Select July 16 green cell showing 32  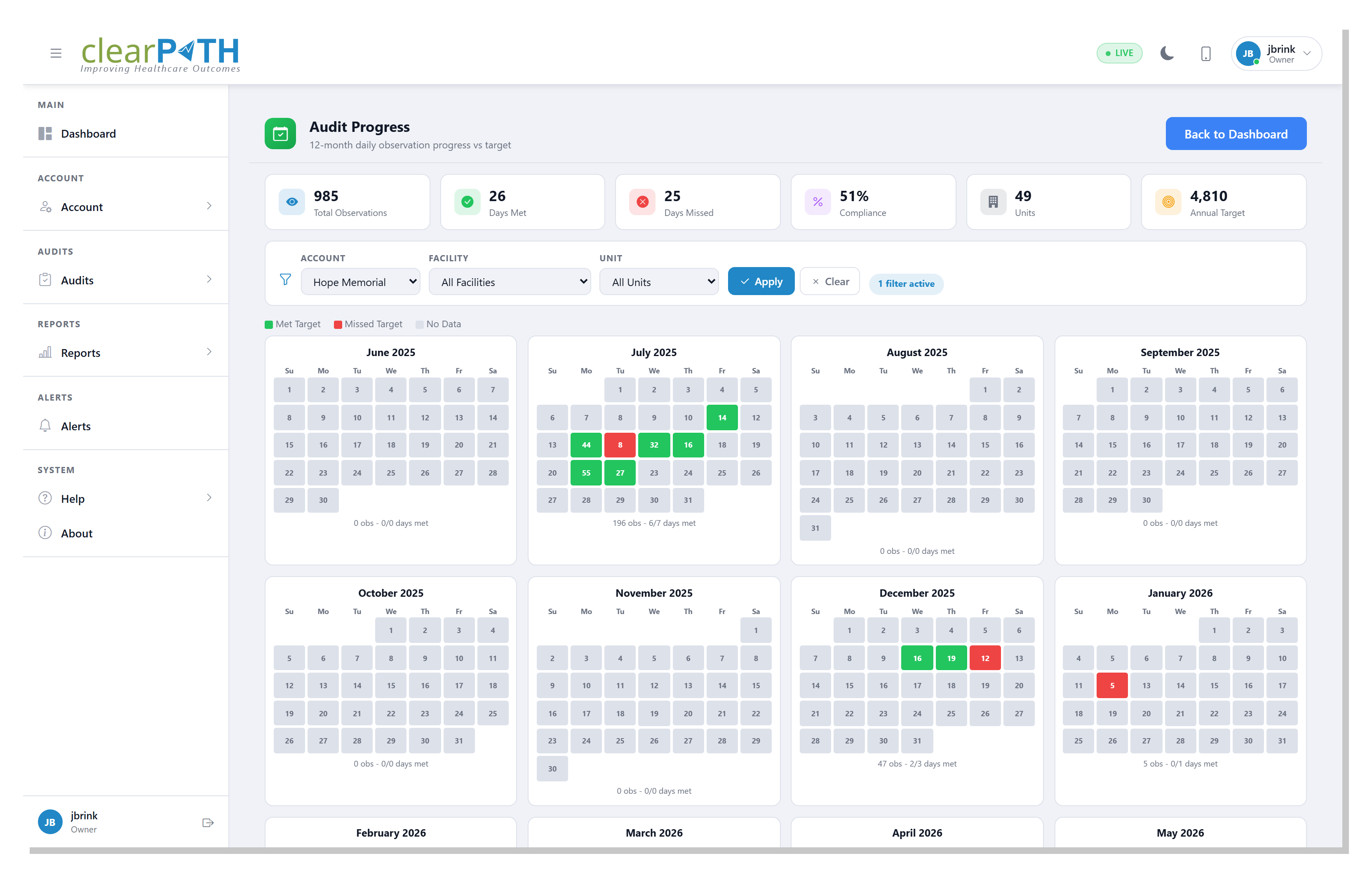653,445
